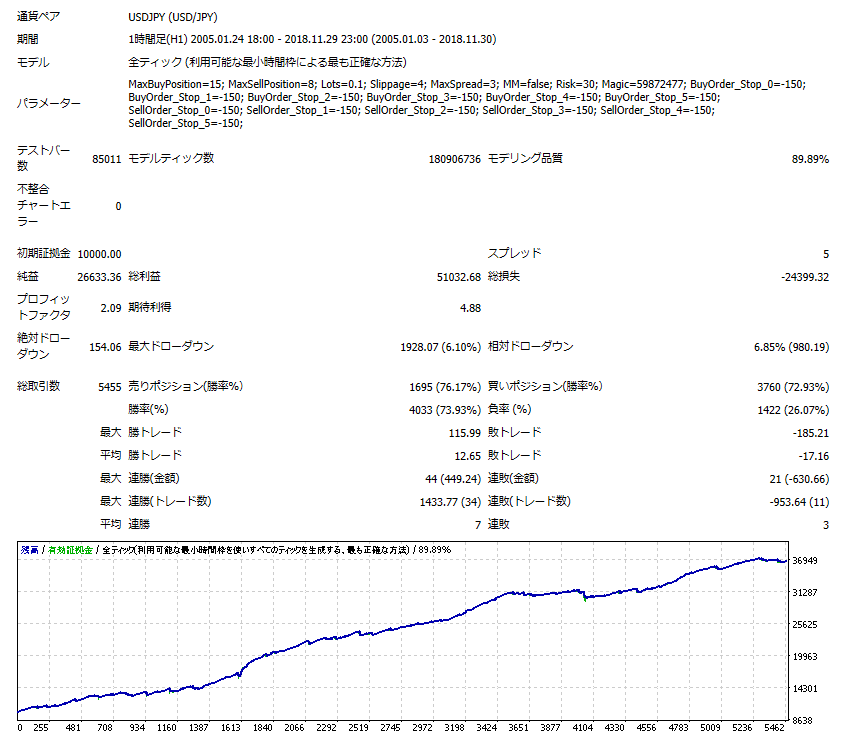Click the consecutive wins value 44 (449.24)
857x740 pixels.
tap(453, 479)
